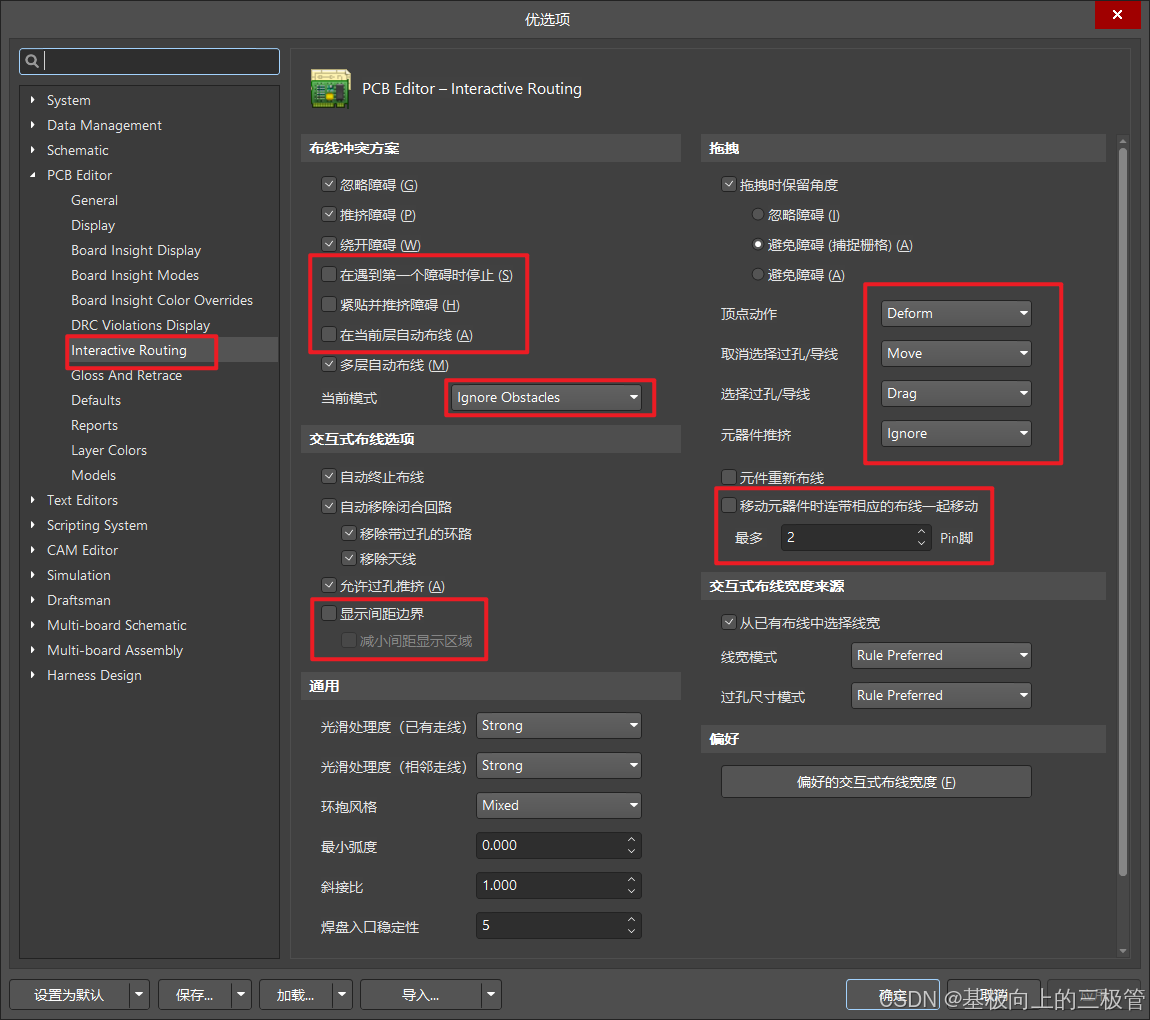This screenshot has height=1020, width=1150.
Task: Expand the Schematic tree node
Action: pos(32,150)
